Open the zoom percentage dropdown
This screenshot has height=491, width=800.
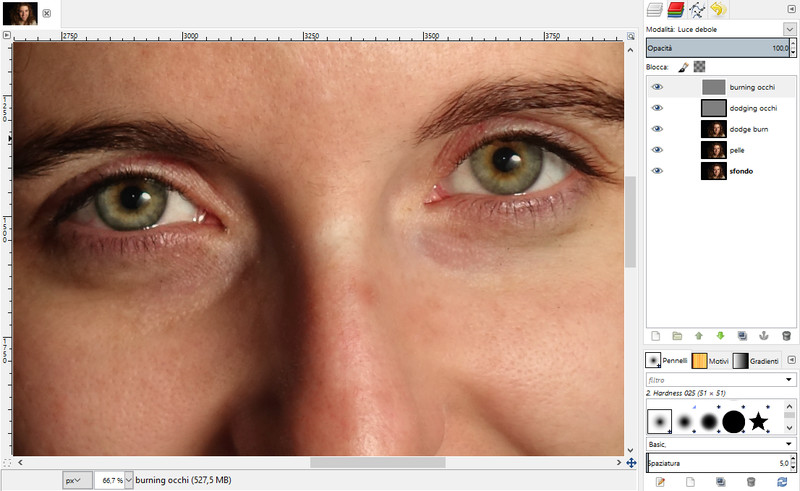coord(129,480)
